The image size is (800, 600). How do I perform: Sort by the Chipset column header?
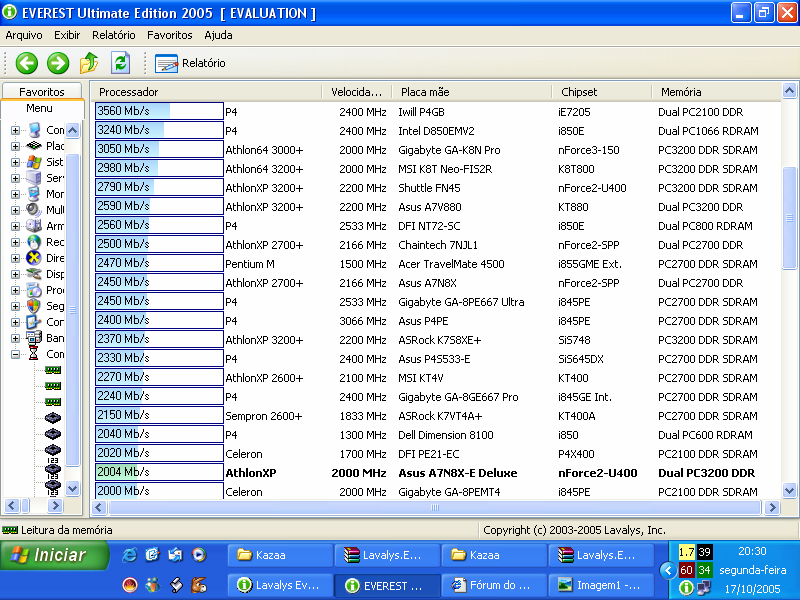[x=602, y=92]
